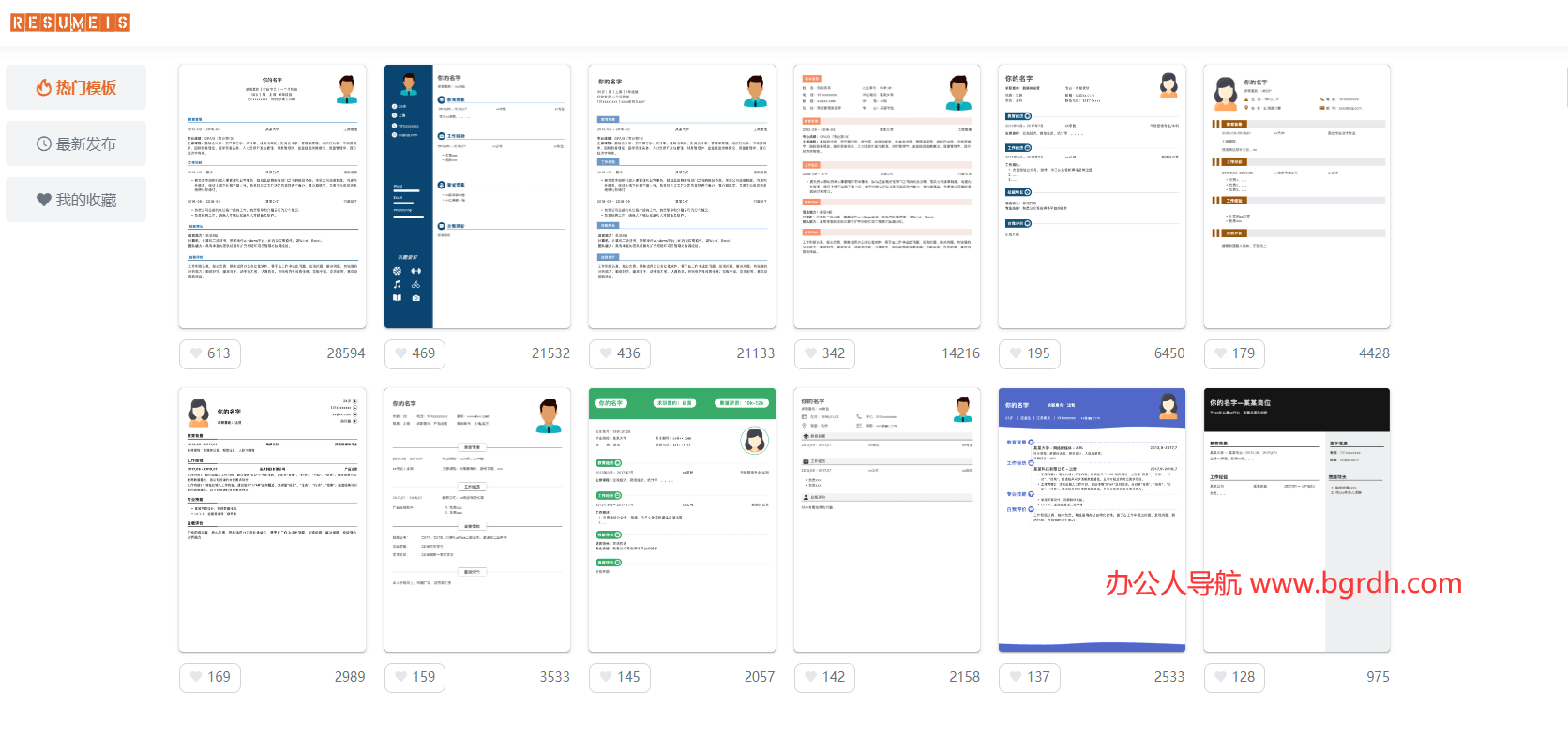Click the heart icon next to 159
Image resolution: width=1568 pixels, height=752 pixels.
(x=401, y=677)
